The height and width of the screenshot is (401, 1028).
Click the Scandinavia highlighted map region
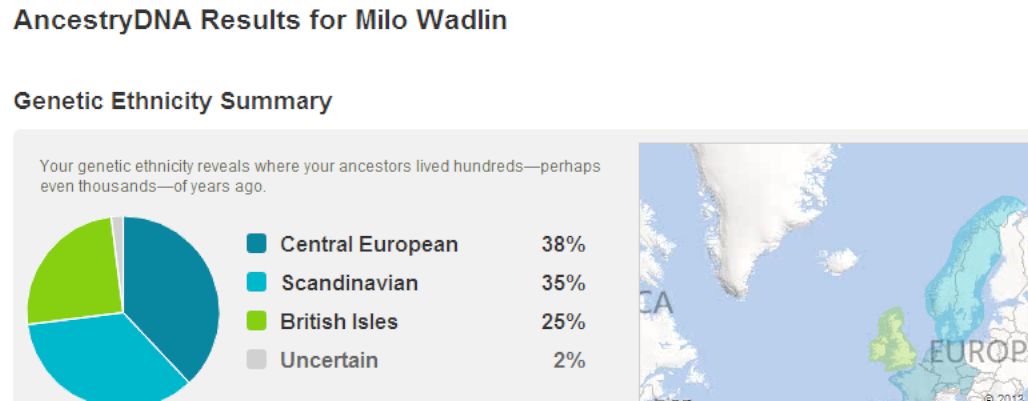(x=970, y=275)
